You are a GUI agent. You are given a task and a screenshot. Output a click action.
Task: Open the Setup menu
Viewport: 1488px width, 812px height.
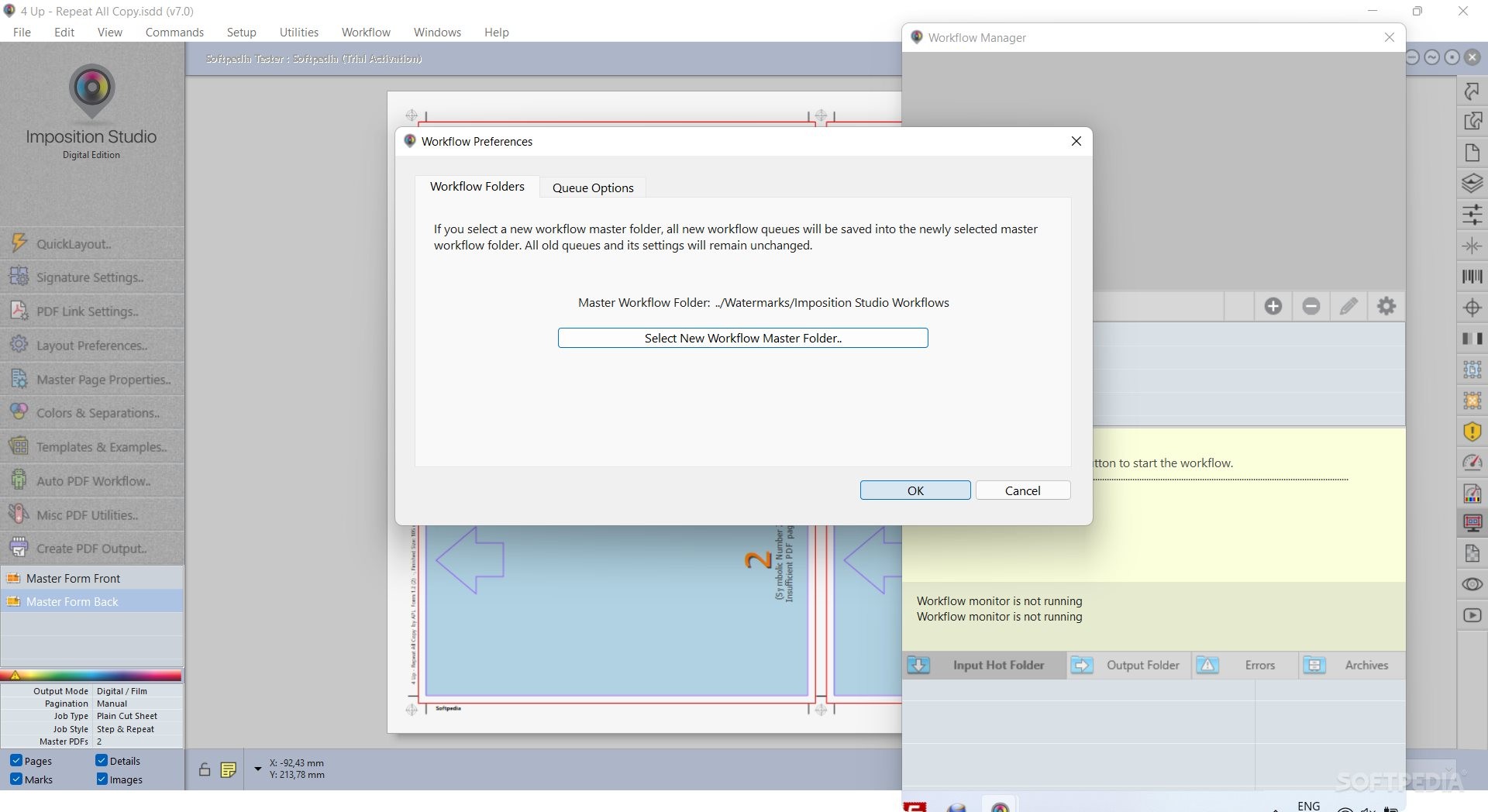241,32
